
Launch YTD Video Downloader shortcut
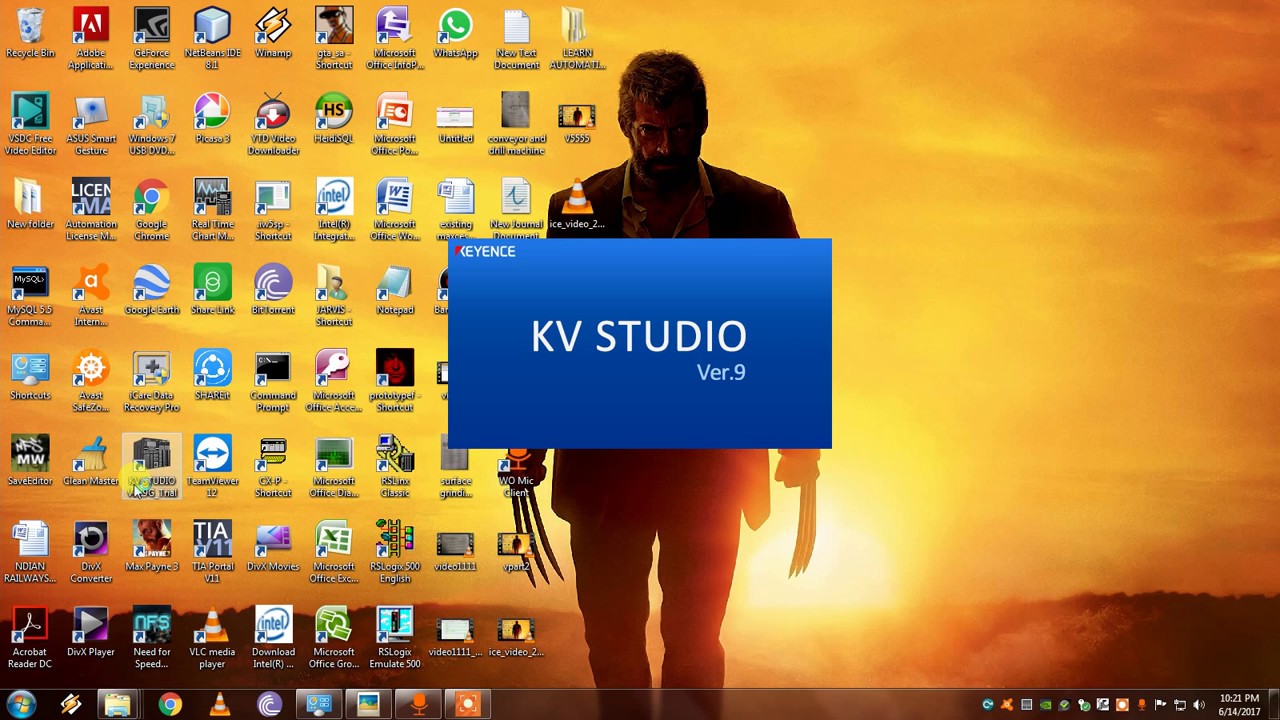(273, 125)
